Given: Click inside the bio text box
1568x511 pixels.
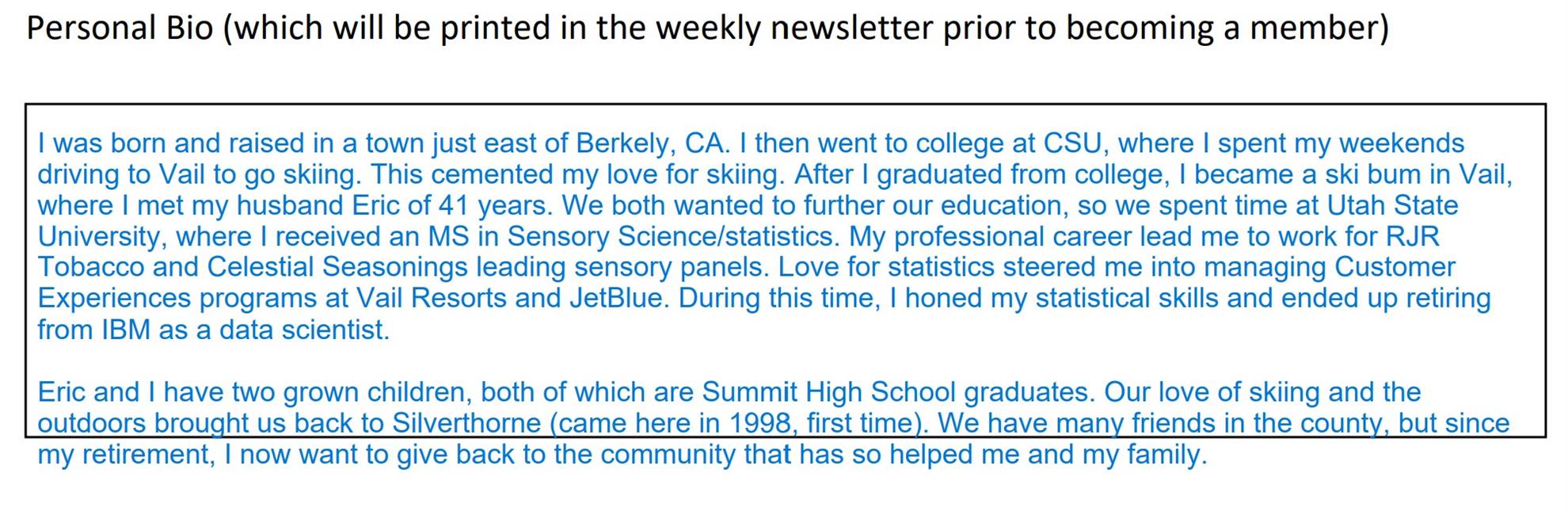Looking at the screenshot, I should tap(785, 270).
